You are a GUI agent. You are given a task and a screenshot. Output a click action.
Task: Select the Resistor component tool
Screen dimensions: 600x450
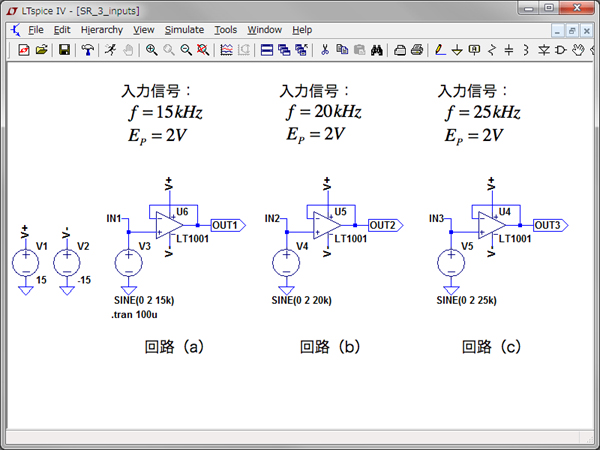[x=491, y=49]
